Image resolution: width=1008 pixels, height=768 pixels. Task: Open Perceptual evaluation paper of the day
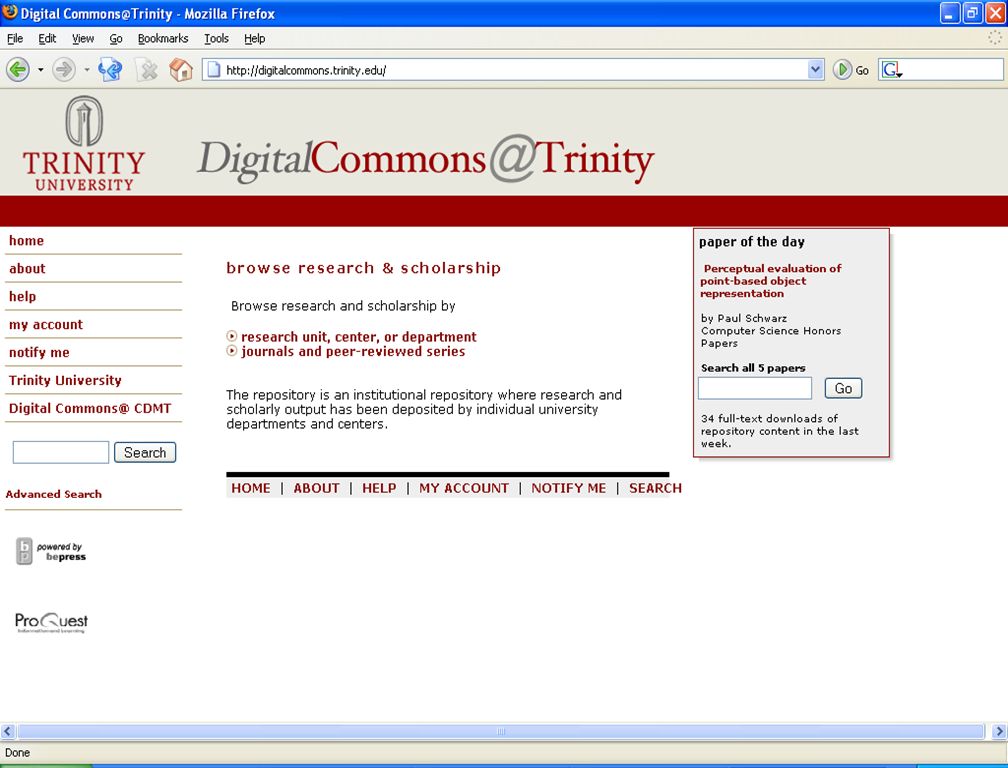click(771, 281)
